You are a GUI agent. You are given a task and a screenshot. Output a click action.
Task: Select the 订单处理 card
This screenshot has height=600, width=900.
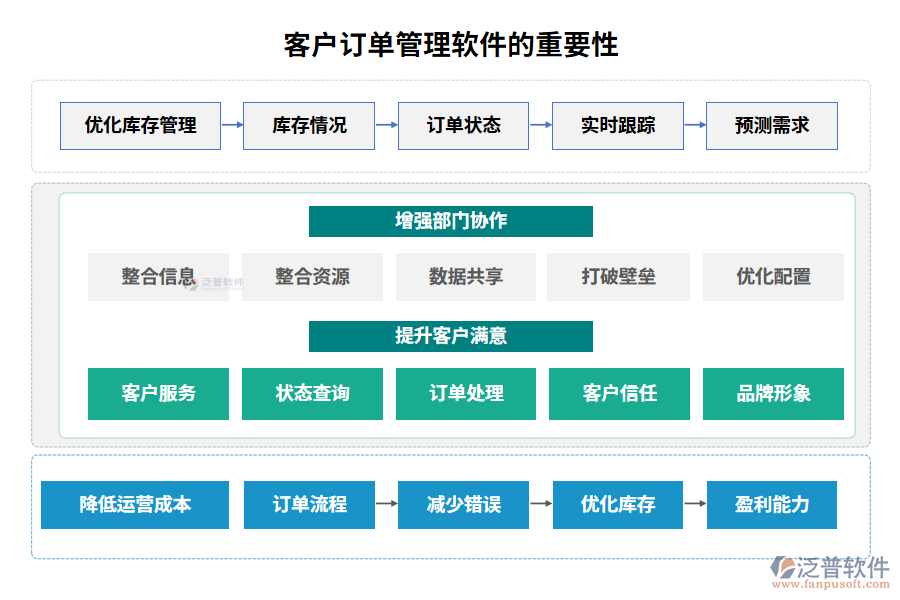click(465, 394)
